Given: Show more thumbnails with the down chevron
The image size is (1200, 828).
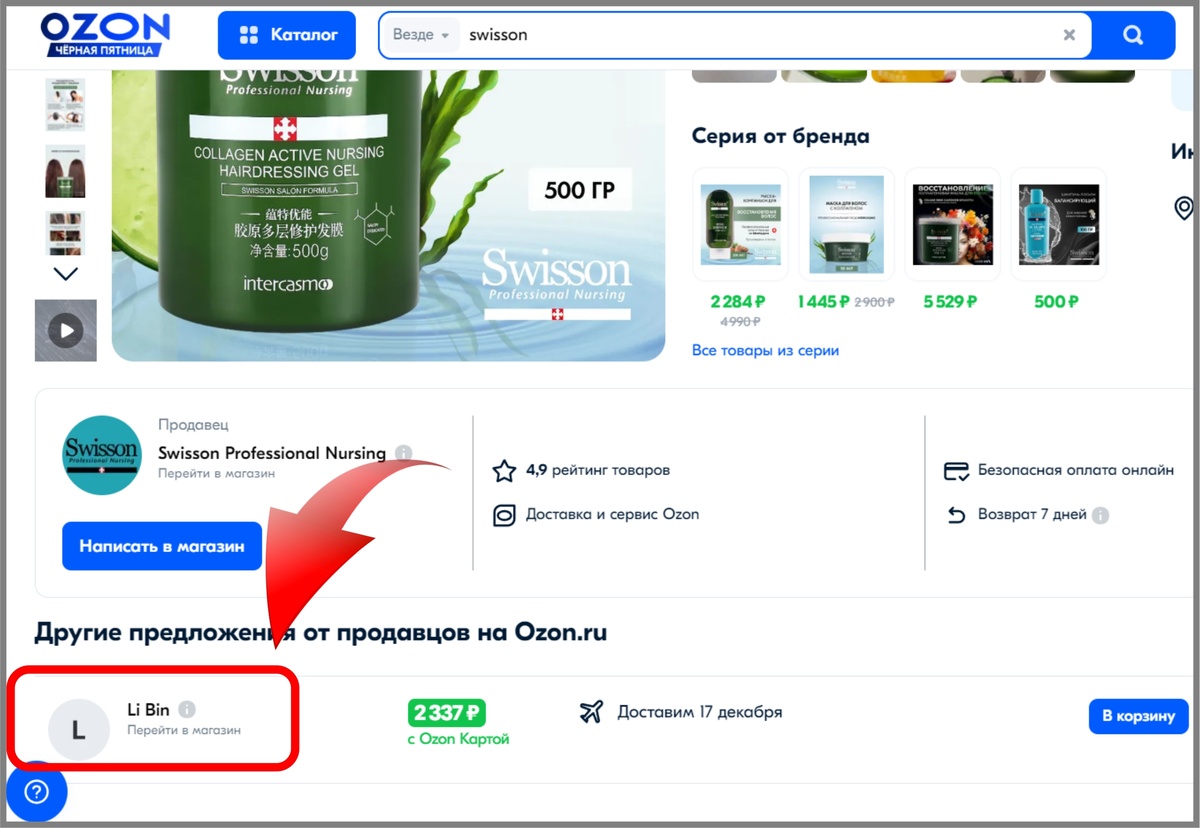Looking at the screenshot, I should pyautogui.click(x=65, y=274).
